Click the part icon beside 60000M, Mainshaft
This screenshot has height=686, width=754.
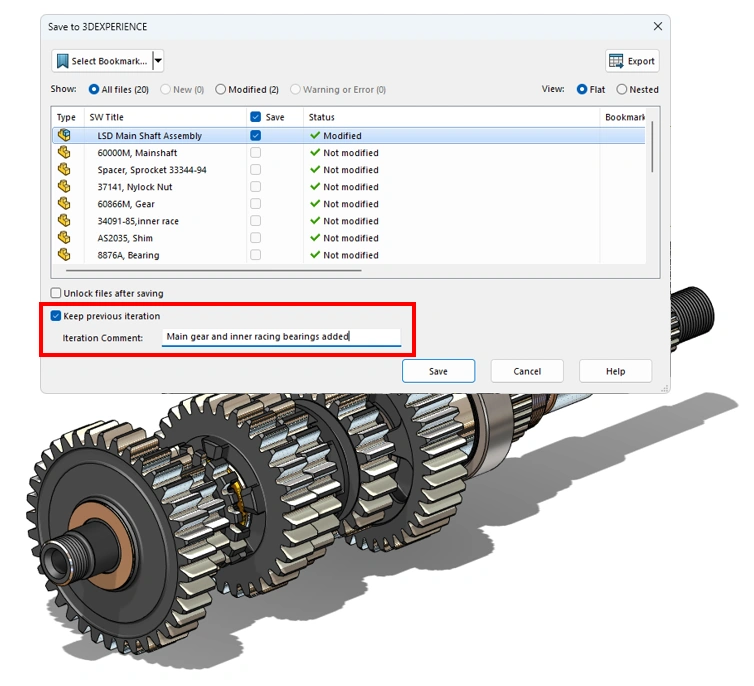[x=64, y=152]
